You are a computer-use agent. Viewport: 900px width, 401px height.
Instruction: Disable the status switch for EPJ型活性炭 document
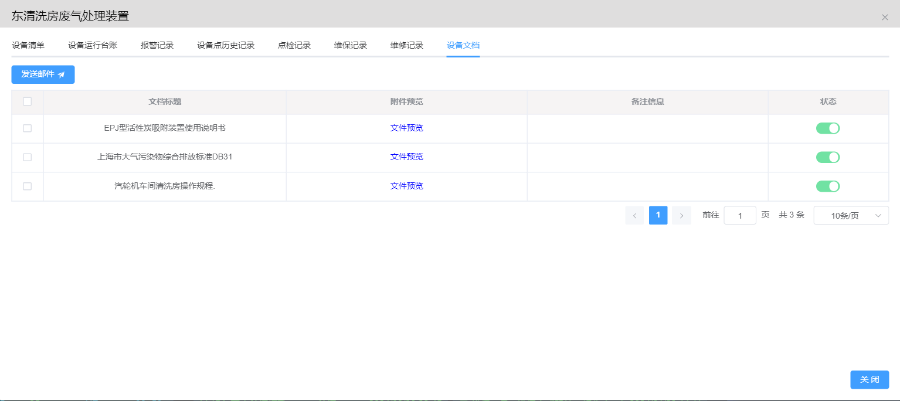tap(827, 128)
